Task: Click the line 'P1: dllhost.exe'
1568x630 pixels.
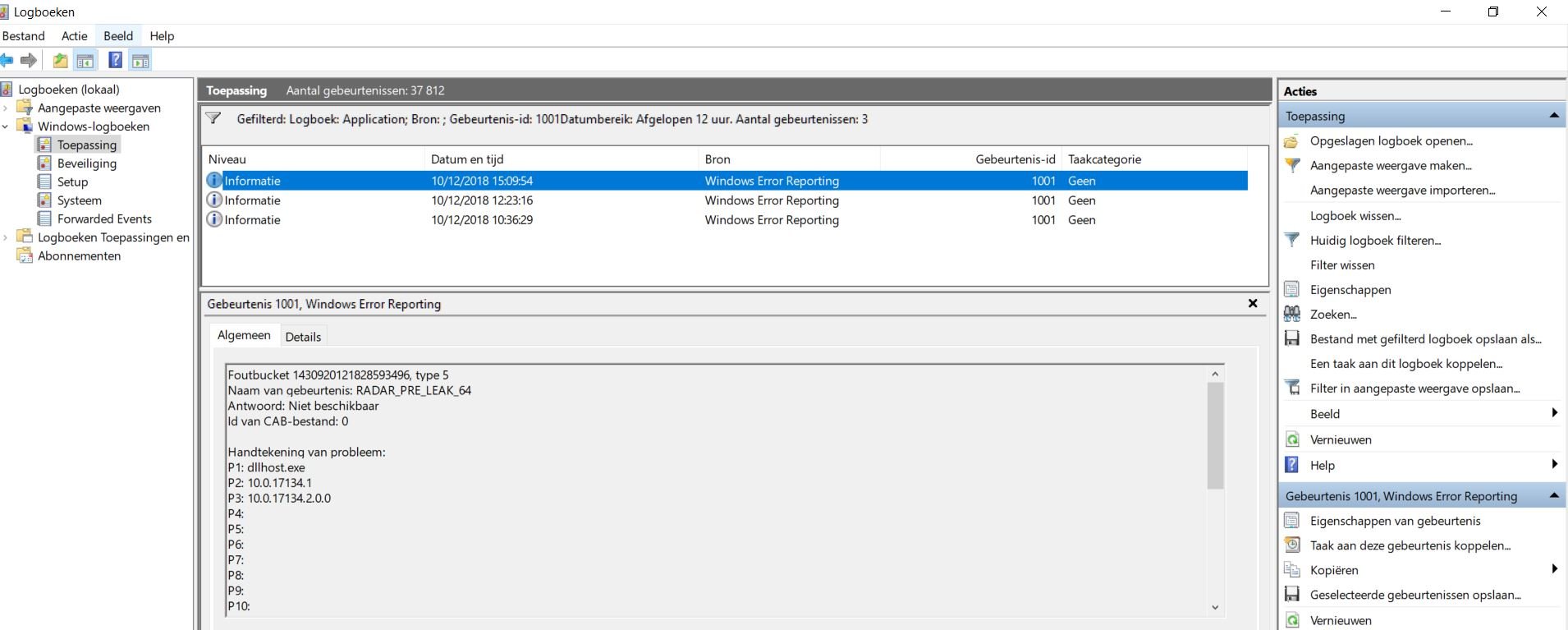Action: tap(267, 467)
